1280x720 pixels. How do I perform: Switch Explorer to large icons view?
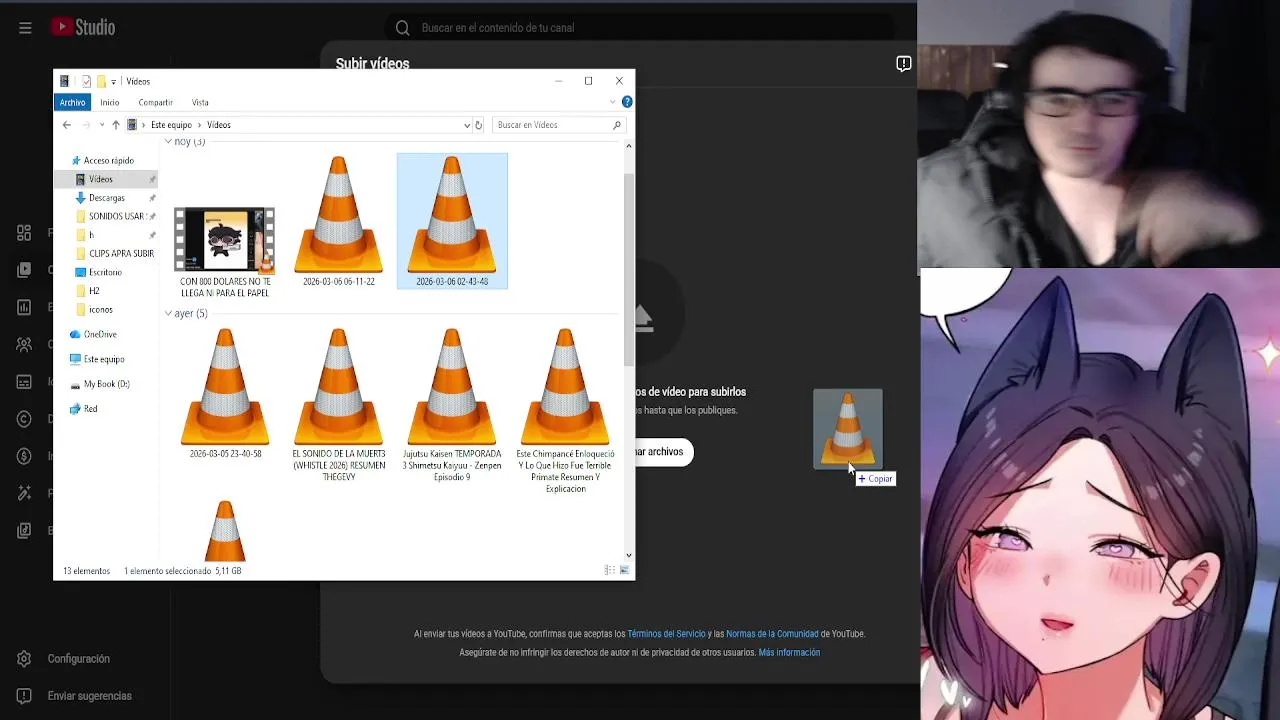pos(625,570)
